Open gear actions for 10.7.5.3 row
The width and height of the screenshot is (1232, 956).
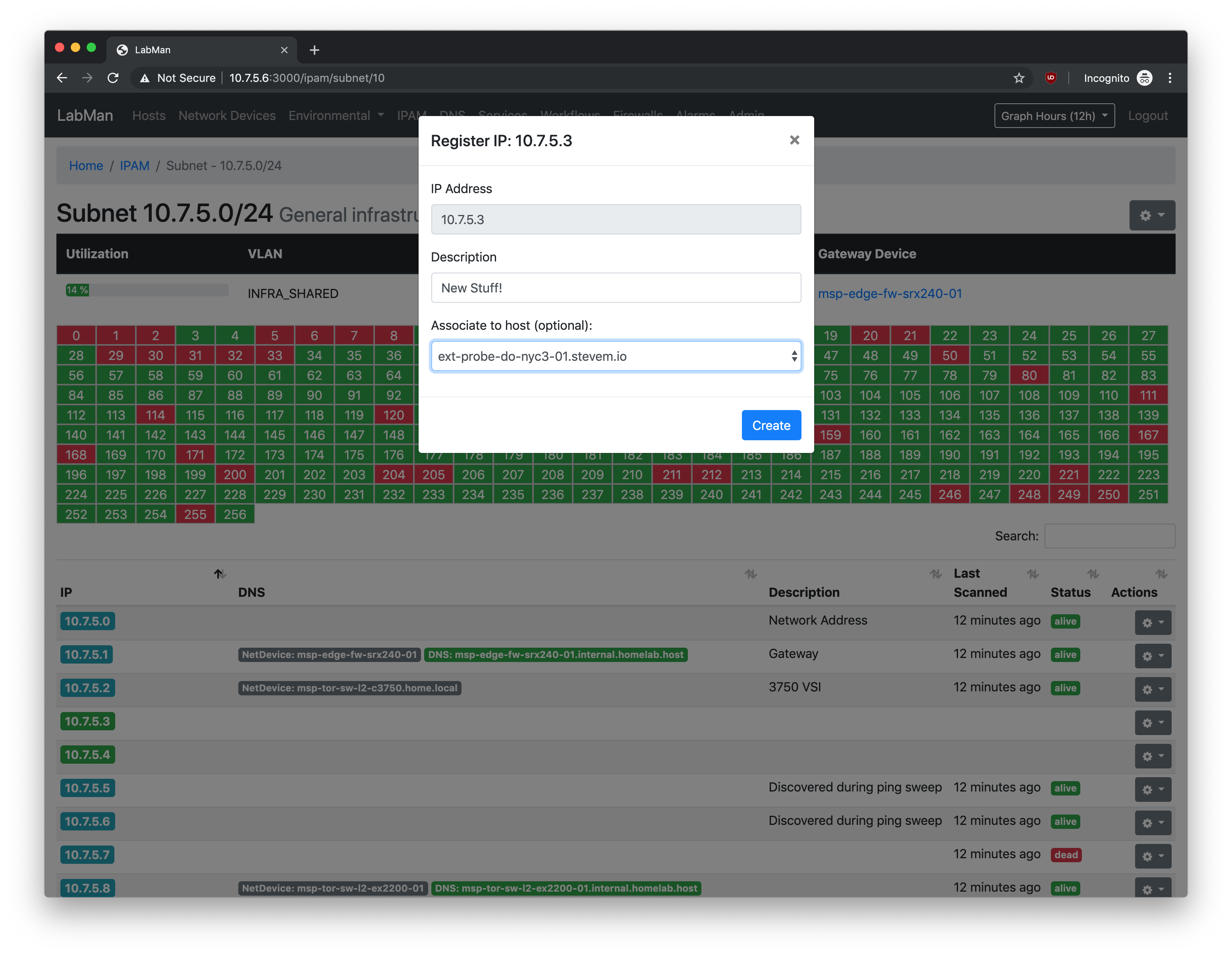coord(1153,723)
